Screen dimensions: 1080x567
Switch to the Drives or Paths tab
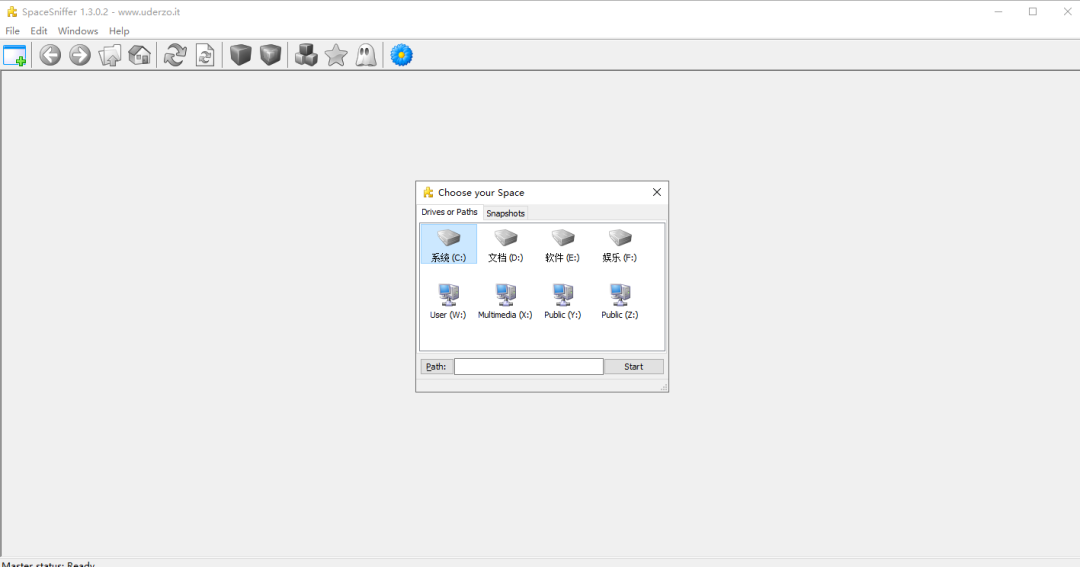coord(449,212)
